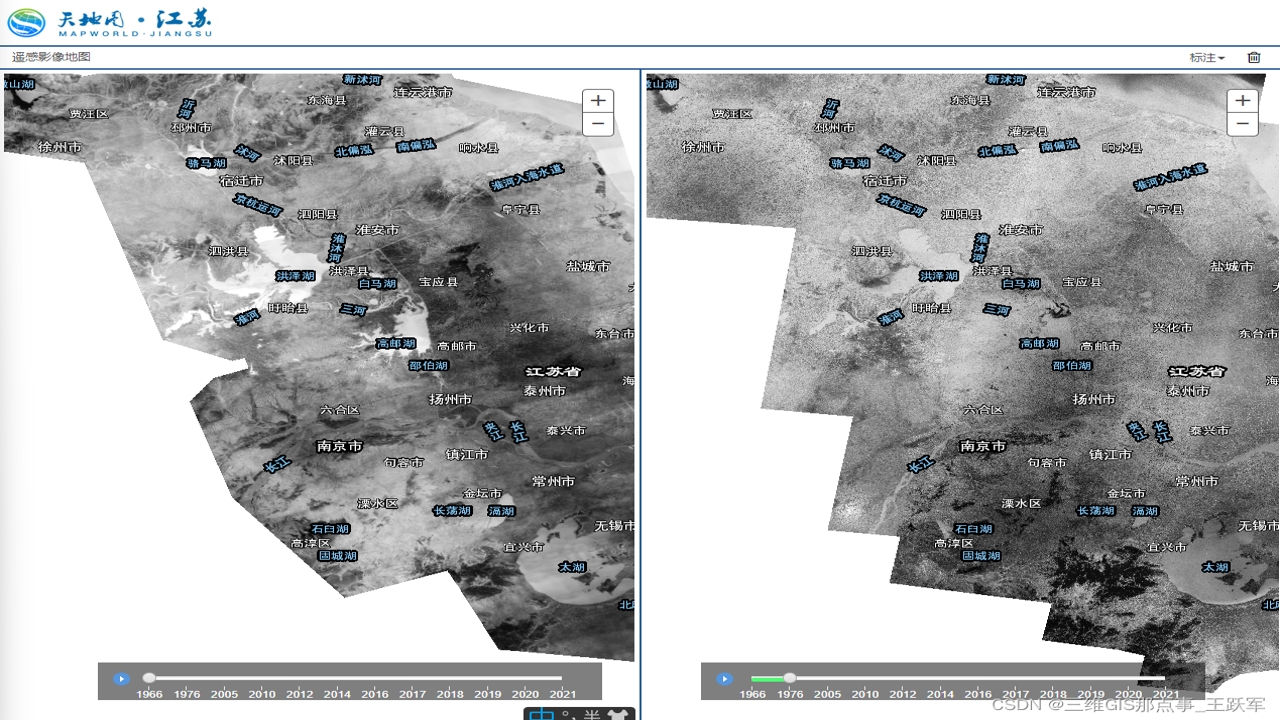Select year 1976 on the left timeline
The image size is (1280, 720).
click(187, 694)
